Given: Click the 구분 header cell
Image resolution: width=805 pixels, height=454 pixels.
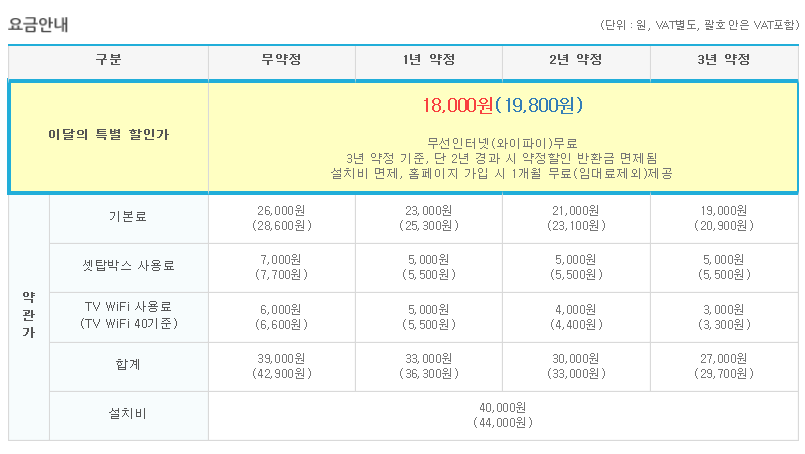Looking at the screenshot, I should pyautogui.click(x=108, y=61).
